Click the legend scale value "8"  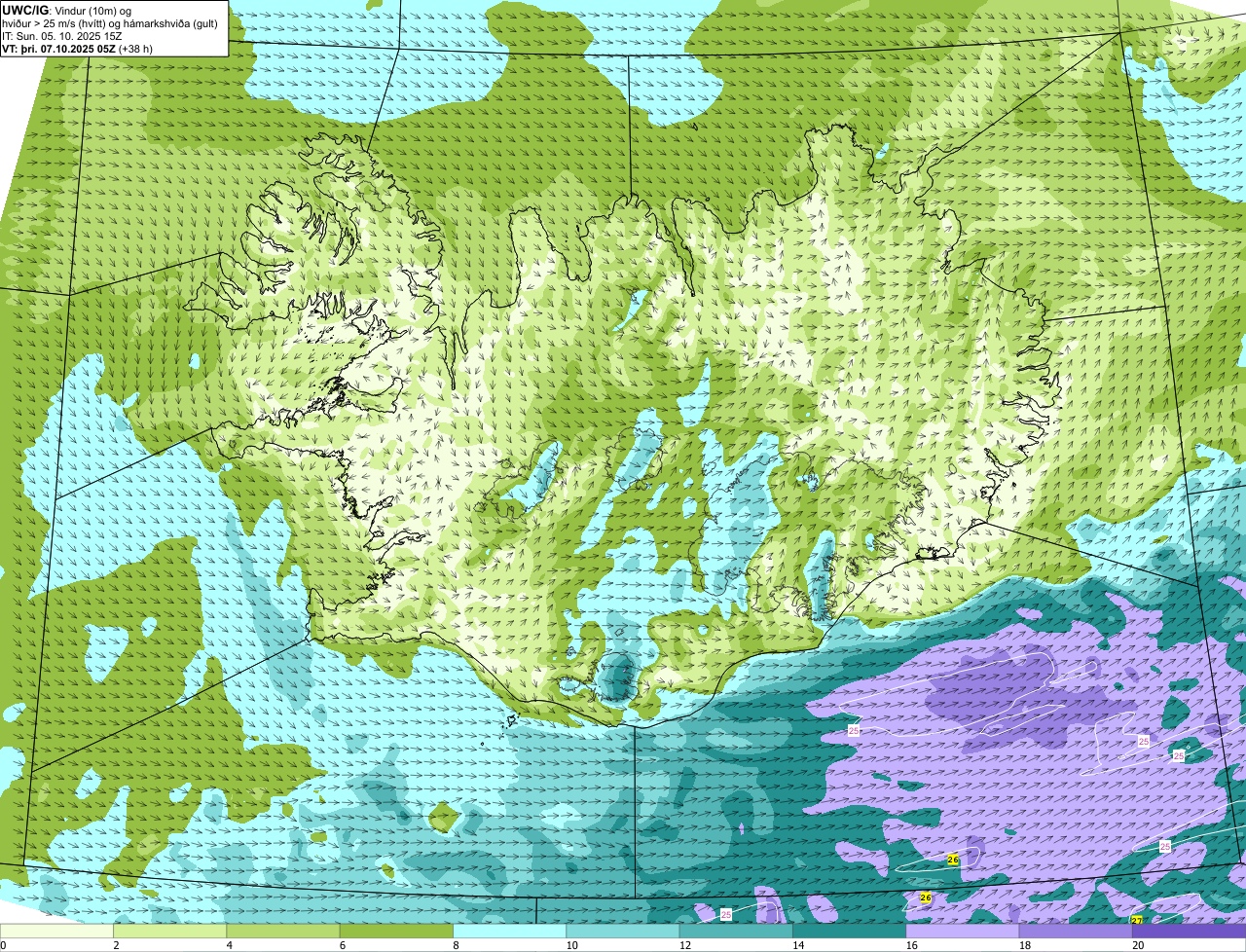point(455,945)
